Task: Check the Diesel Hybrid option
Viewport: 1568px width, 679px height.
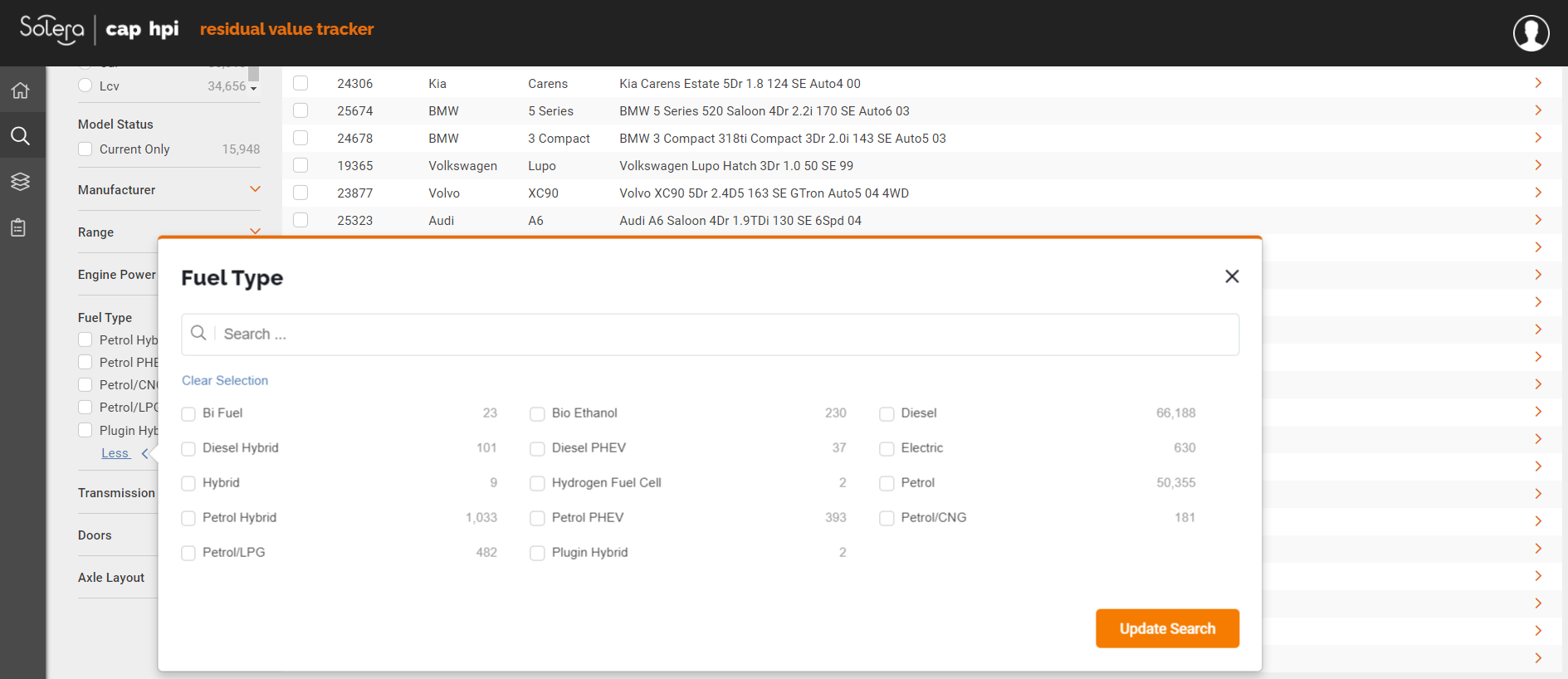Action: (188, 448)
